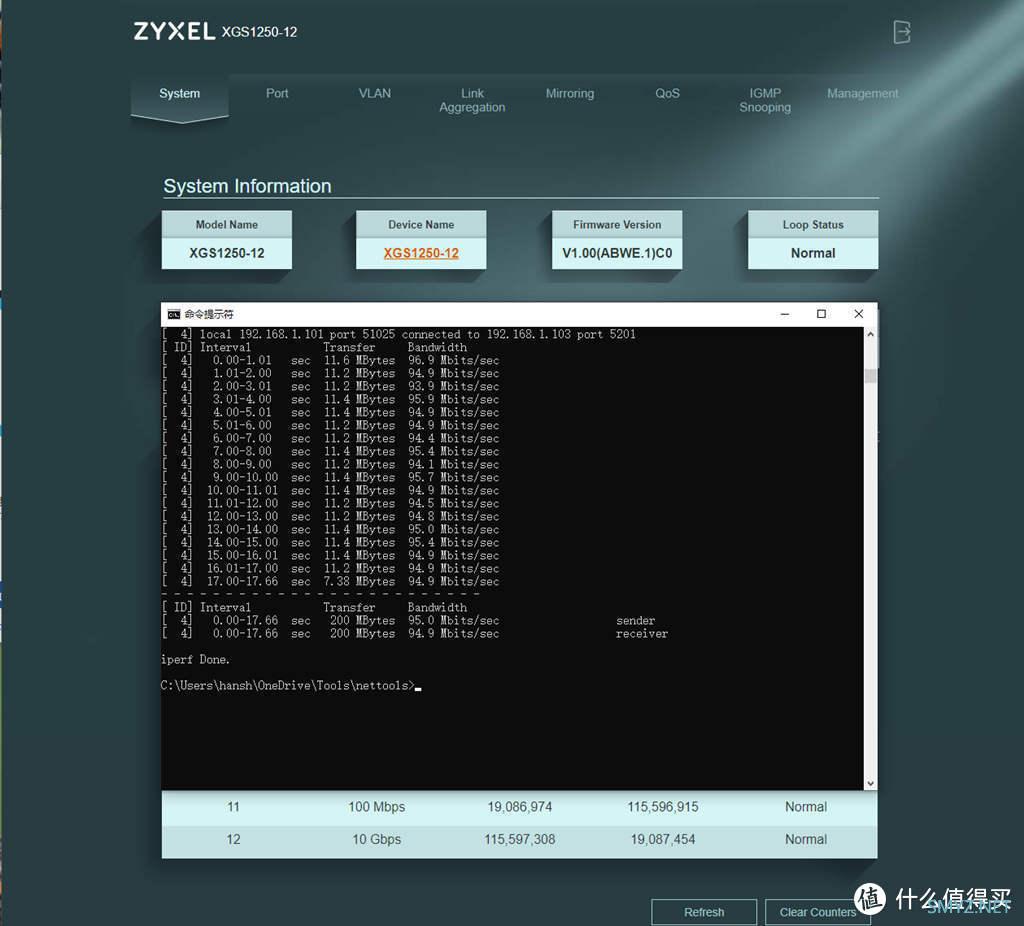Image resolution: width=1024 pixels, height=926 pixels.
Task: Click the Firmware Version header label
Action: pos(617,225)
